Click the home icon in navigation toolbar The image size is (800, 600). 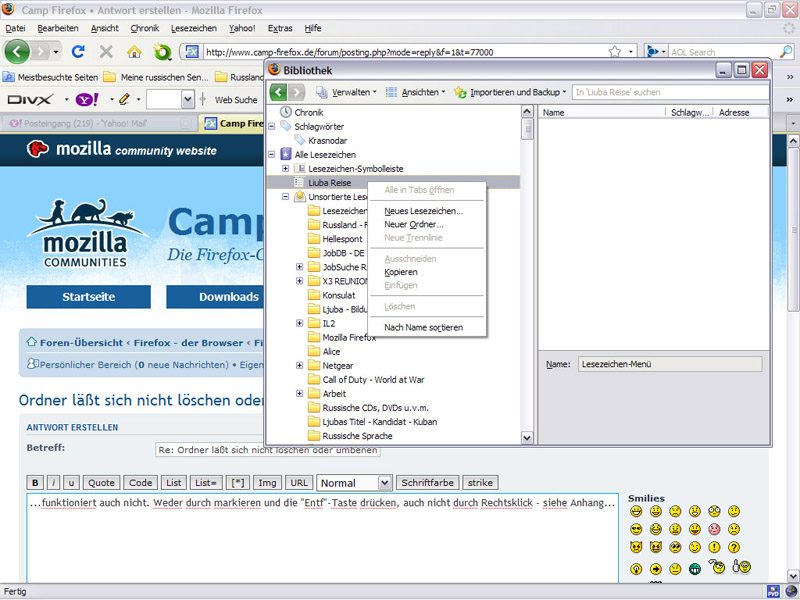[x=134, y=51]
